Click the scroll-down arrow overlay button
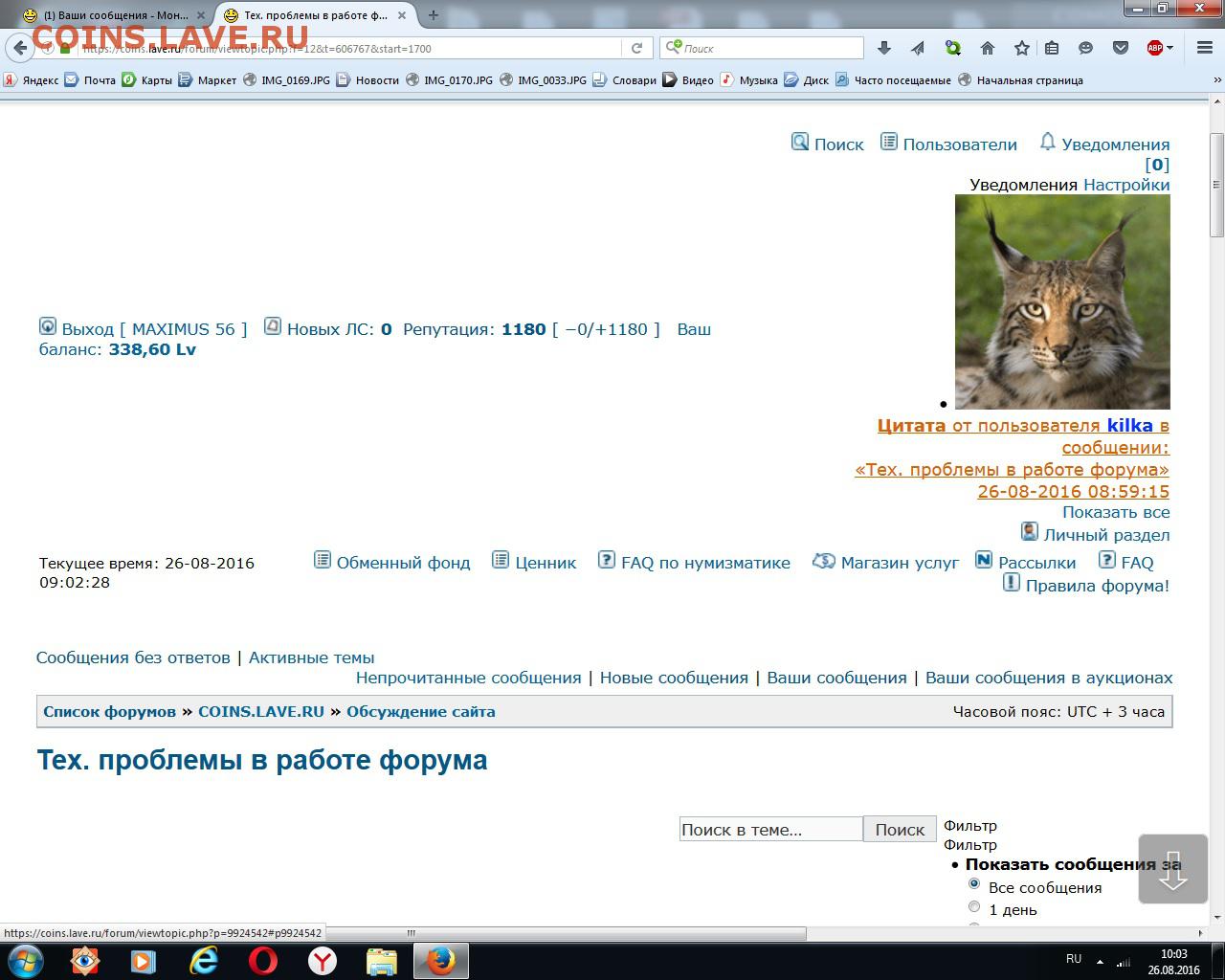1225x980 pixels. 1173,869
